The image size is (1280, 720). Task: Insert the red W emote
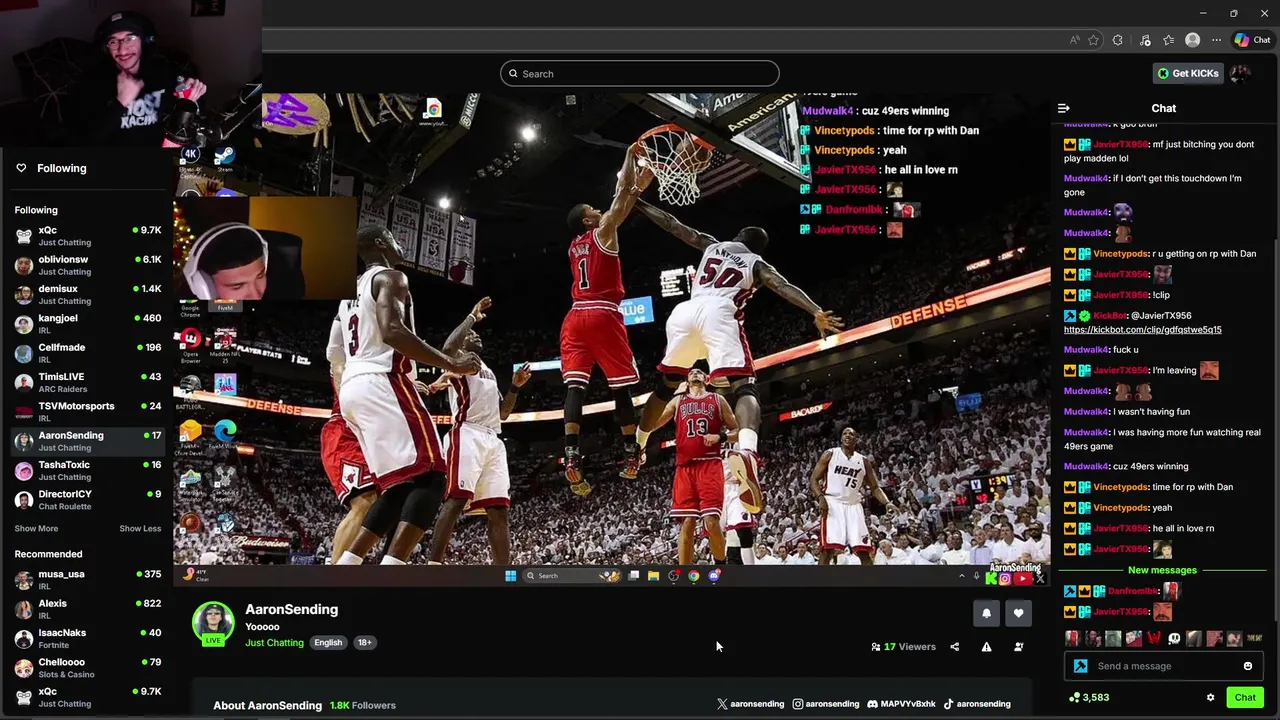(x=1154, y=638)
